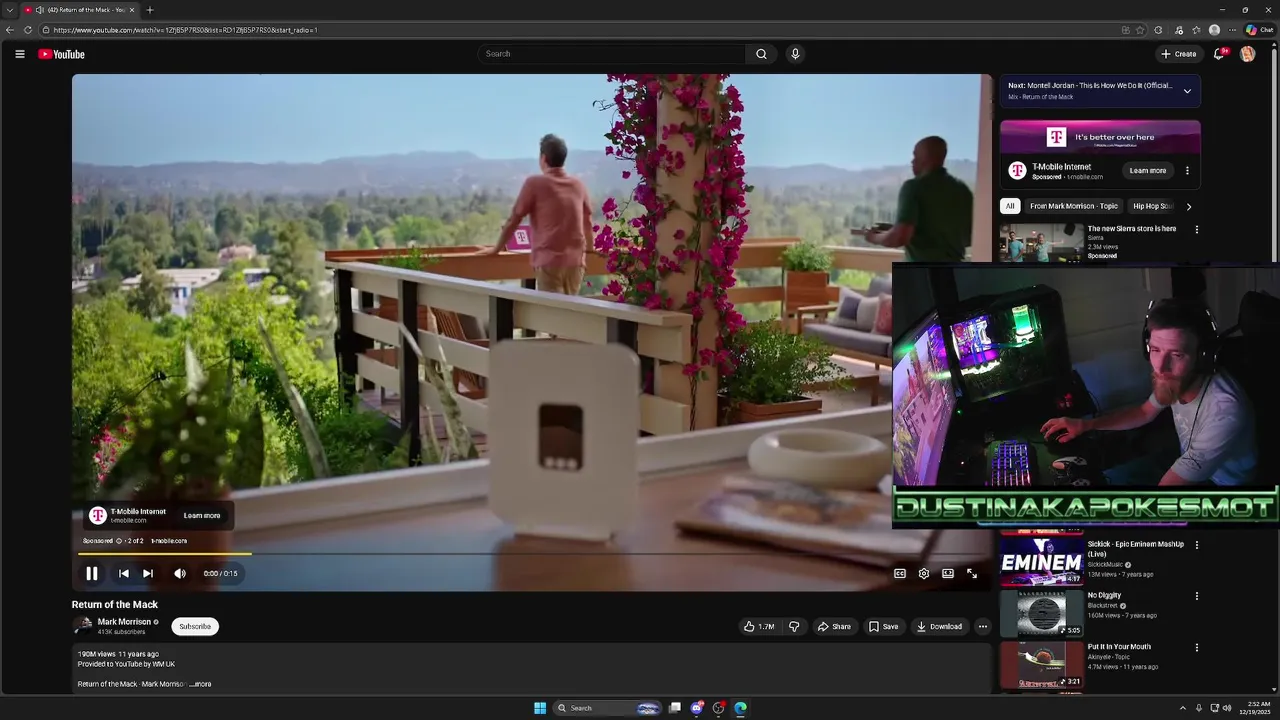The image size is (1280, 720).
Task: Open the Put It In Your Mouth thumbnail
Action: [1042, 665]
